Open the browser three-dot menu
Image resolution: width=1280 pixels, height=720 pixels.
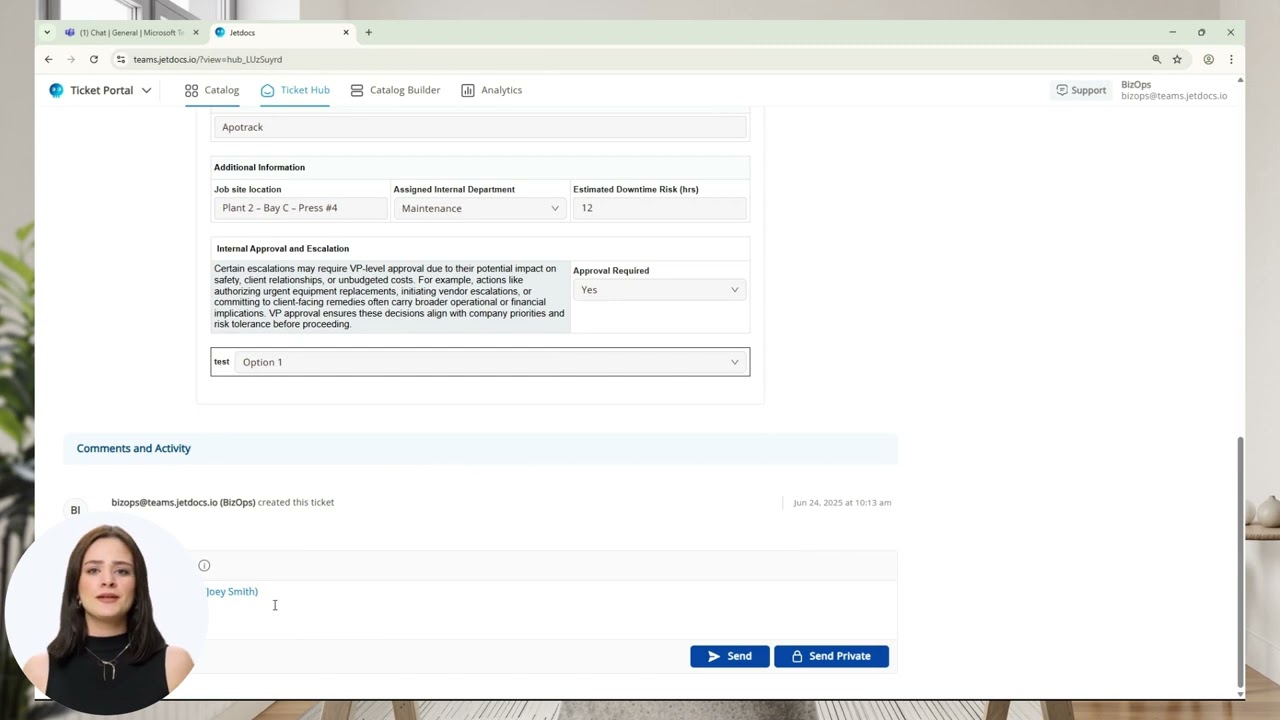[x=1231, y=59]
